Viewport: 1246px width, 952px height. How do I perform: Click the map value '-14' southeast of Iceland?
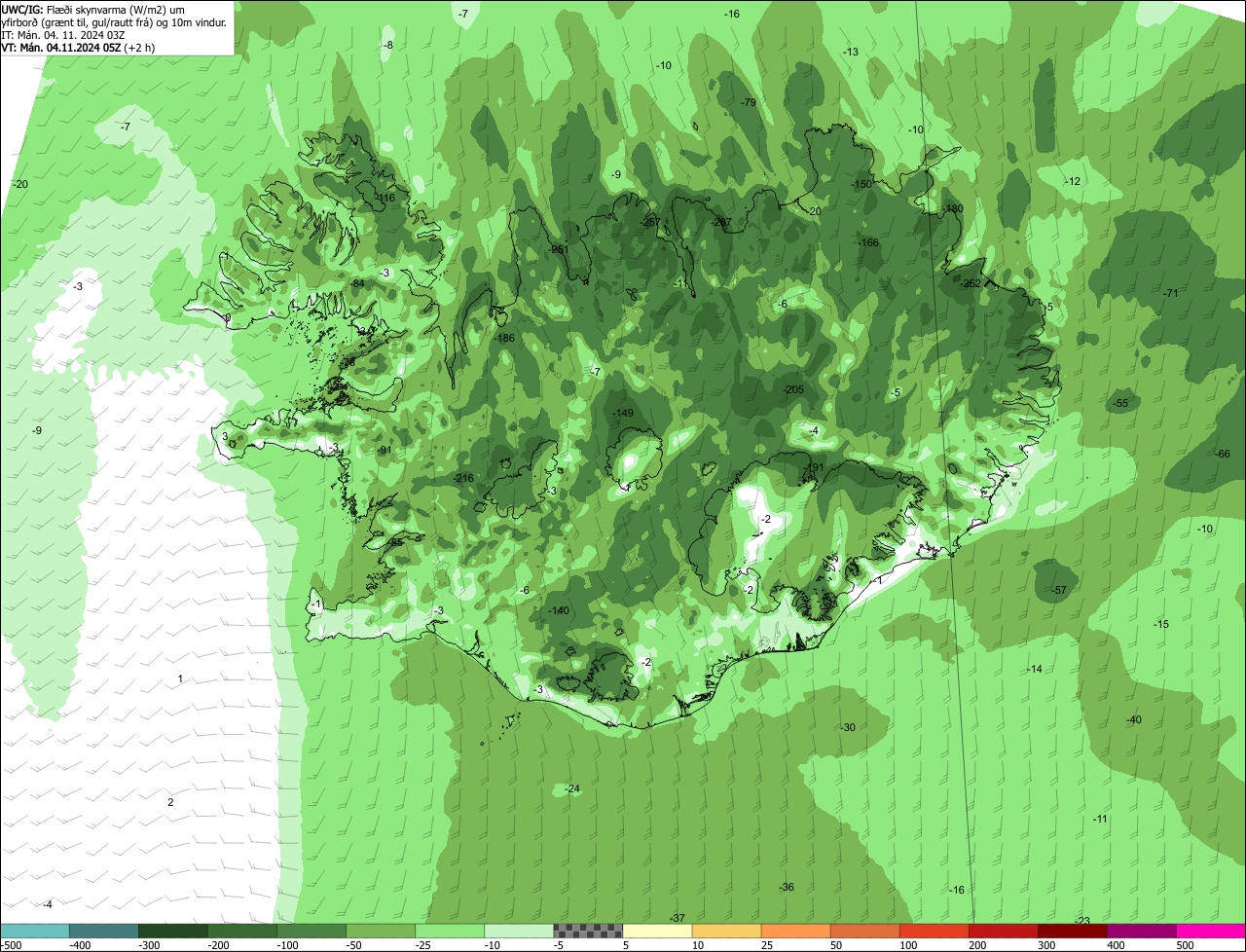click(1035, 669)
